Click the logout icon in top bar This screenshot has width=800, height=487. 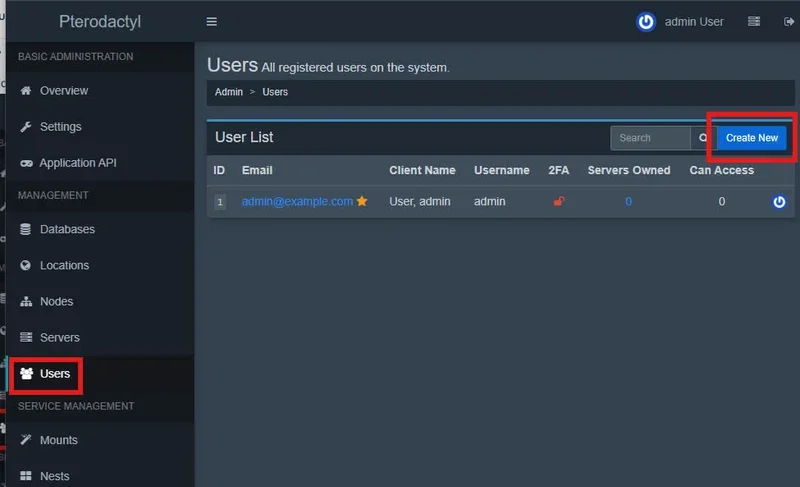[788, 21]
